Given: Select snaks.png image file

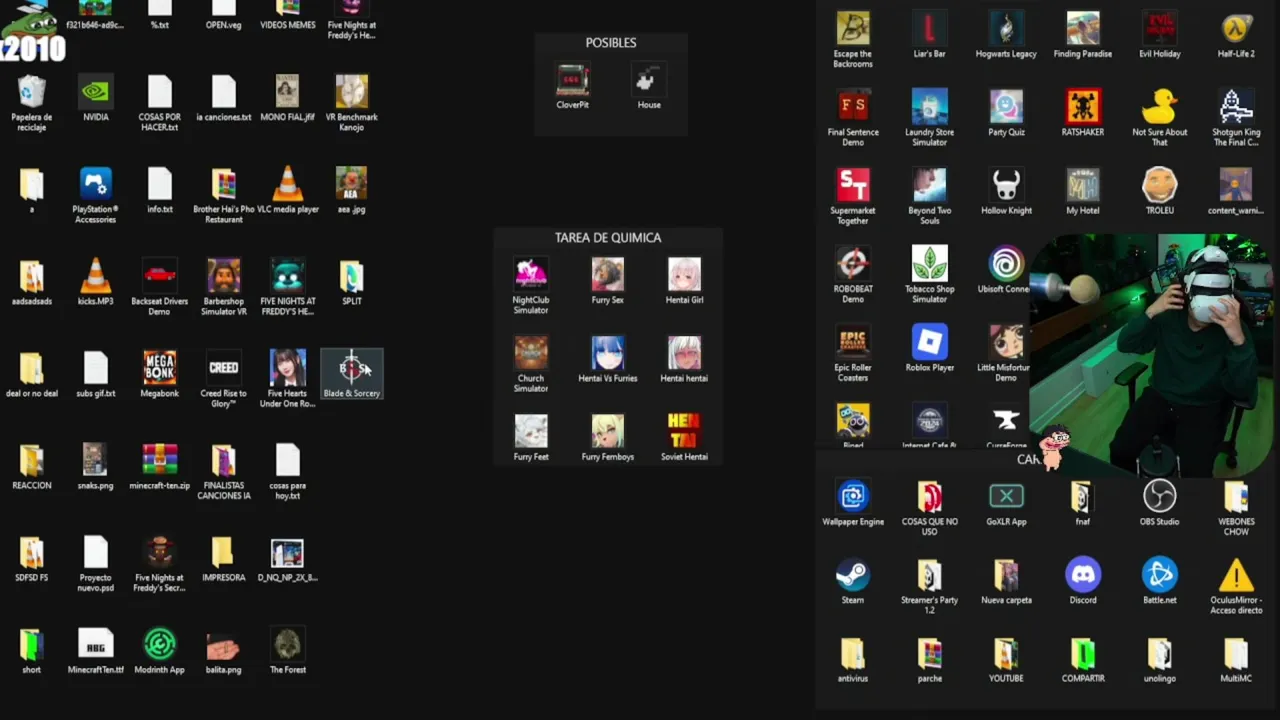Looking at the screenshot, I should click(96, 460).
